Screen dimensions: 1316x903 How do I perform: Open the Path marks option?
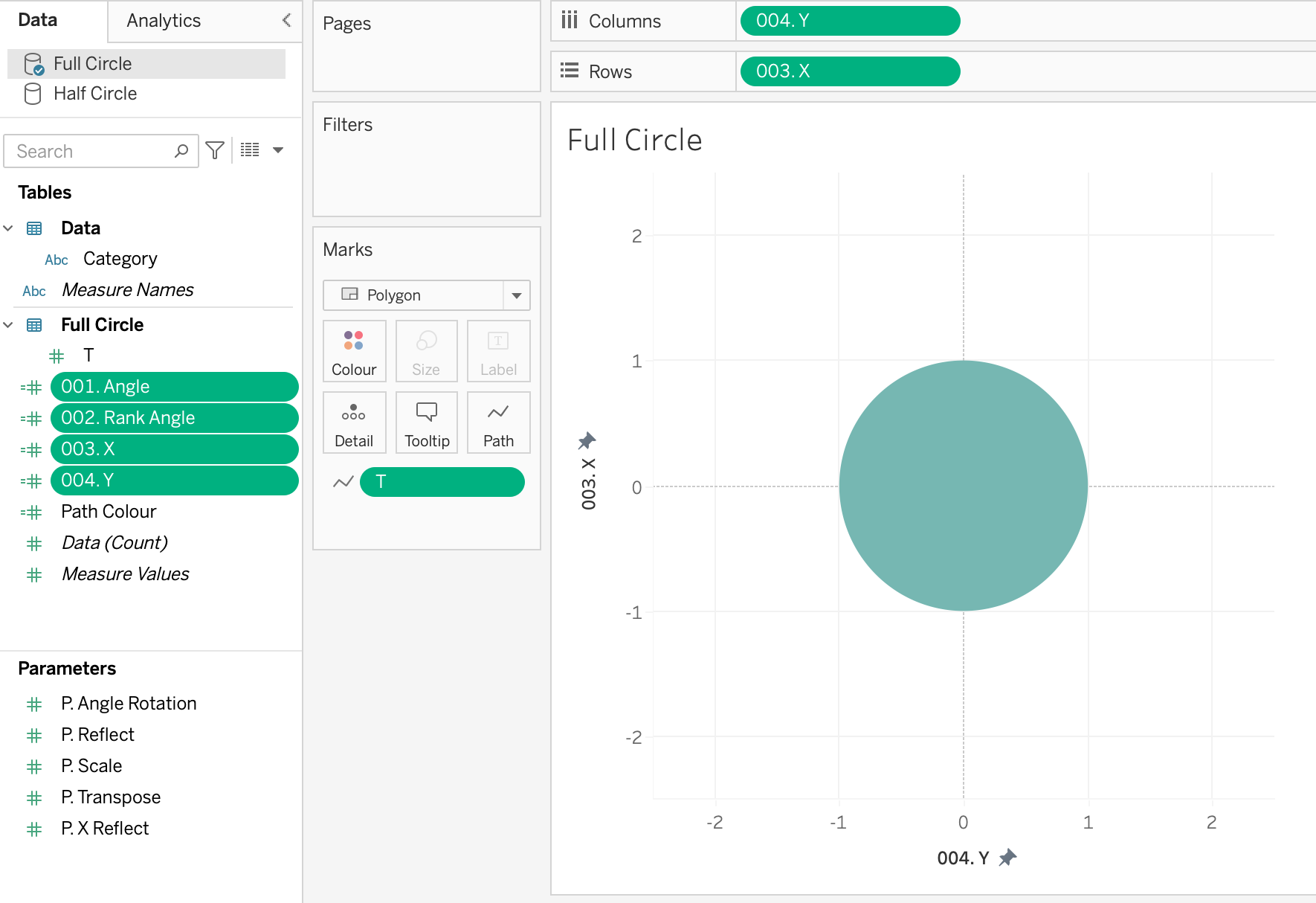[x=498, y=422]
